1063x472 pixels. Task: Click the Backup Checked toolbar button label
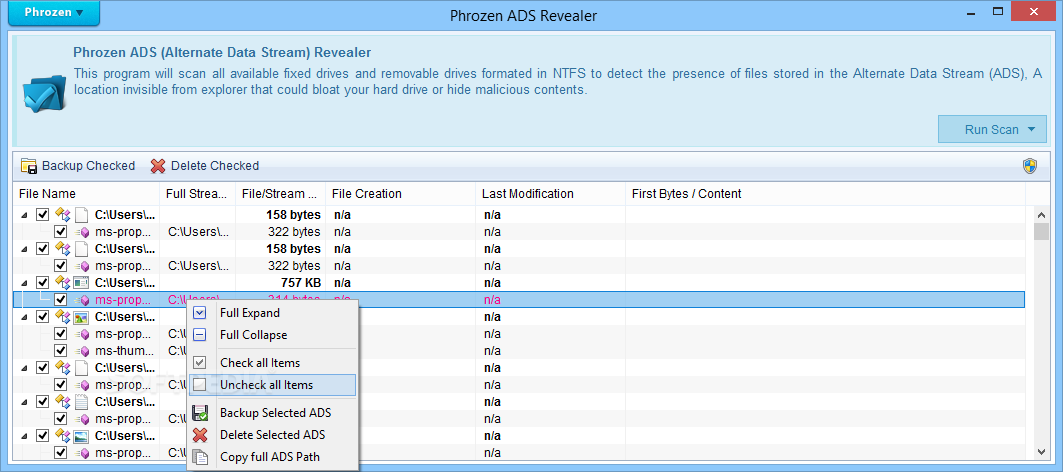88,165
